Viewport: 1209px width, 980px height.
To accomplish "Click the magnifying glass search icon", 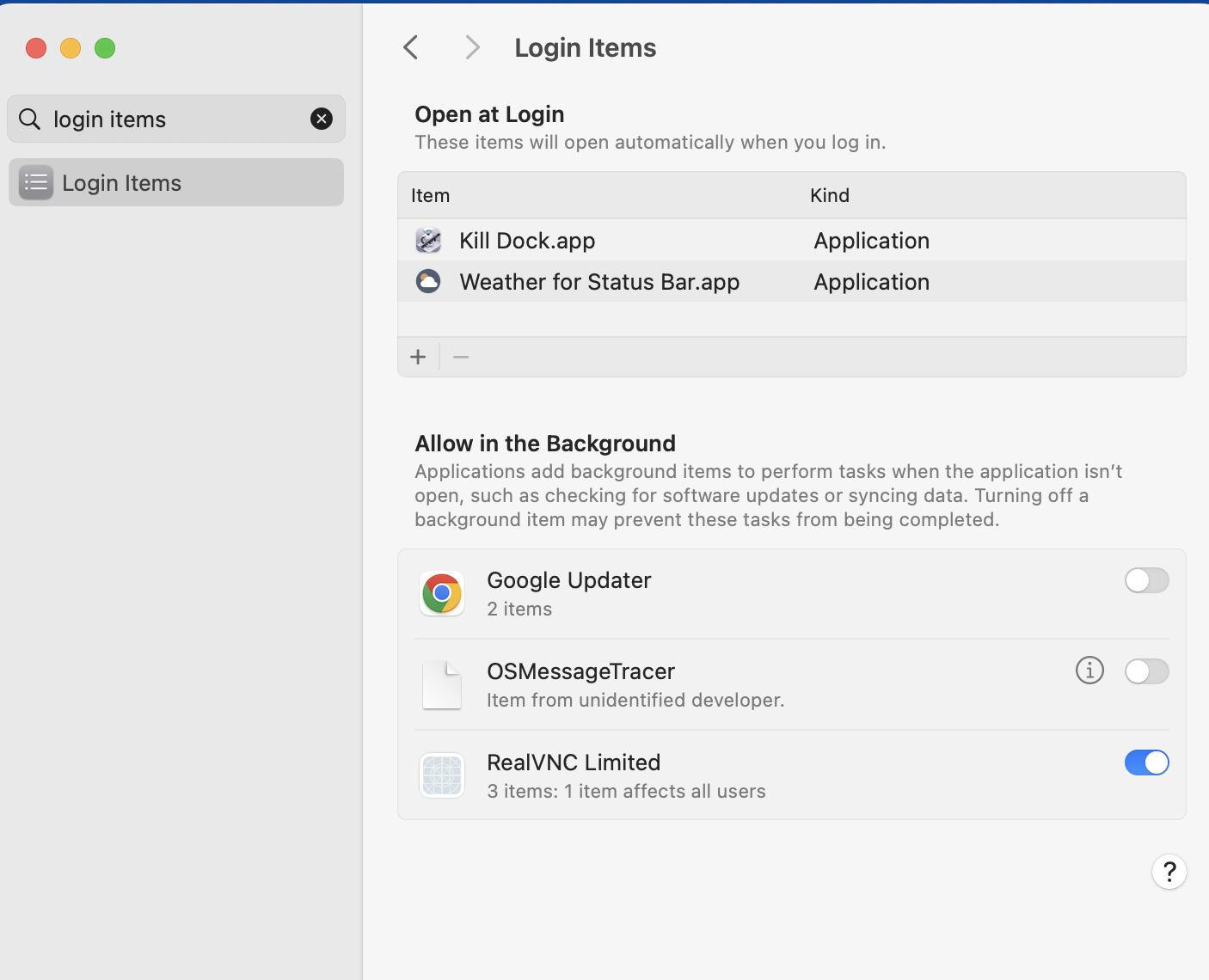I will pyautogui.click(x=30, y=119).
